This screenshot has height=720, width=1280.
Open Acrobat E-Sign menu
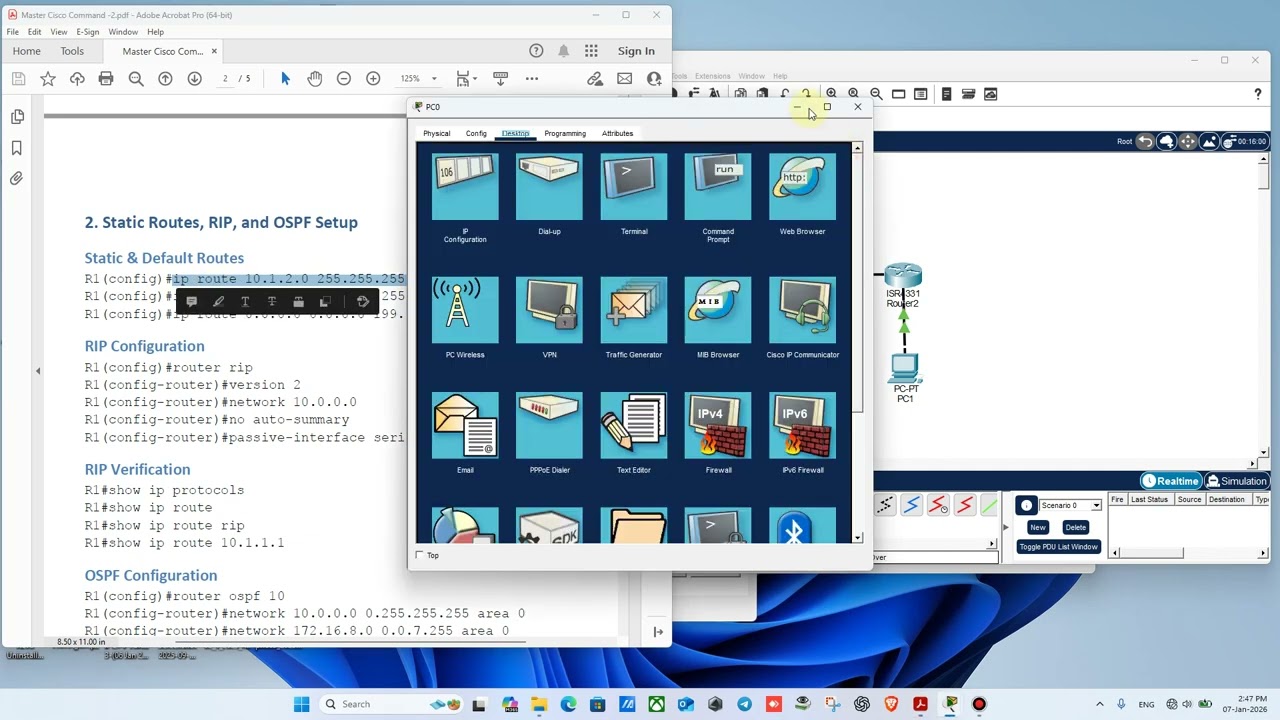88,32
